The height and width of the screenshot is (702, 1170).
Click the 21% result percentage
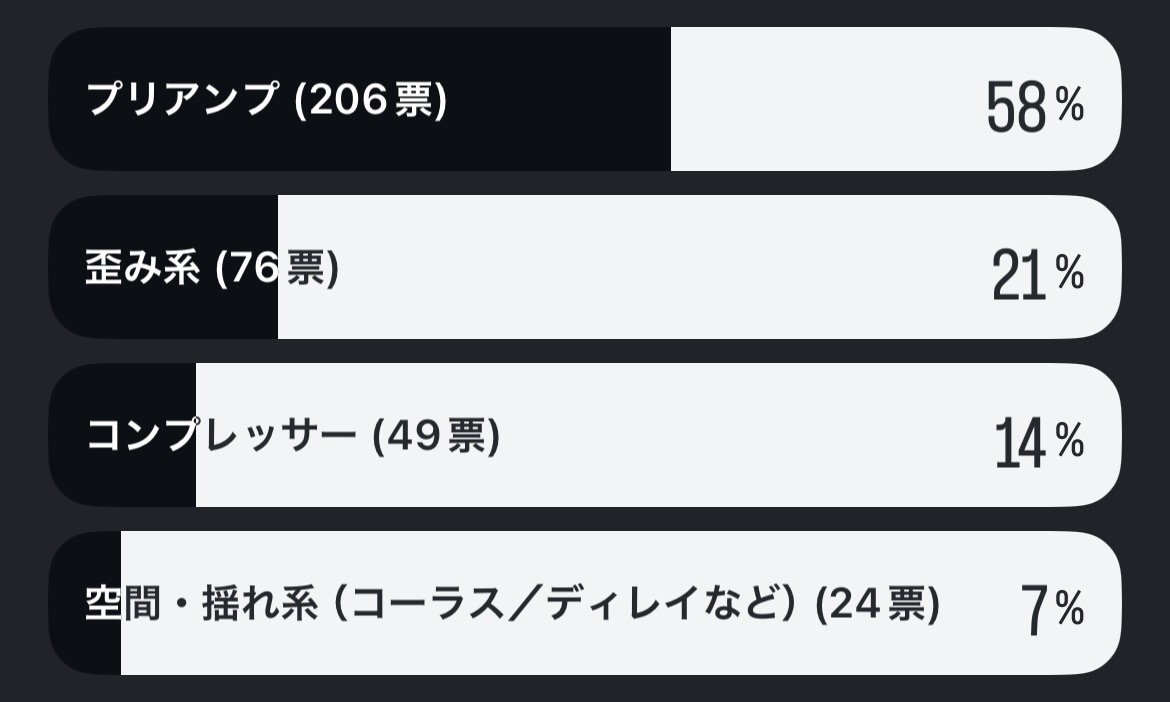point(1037,274)
